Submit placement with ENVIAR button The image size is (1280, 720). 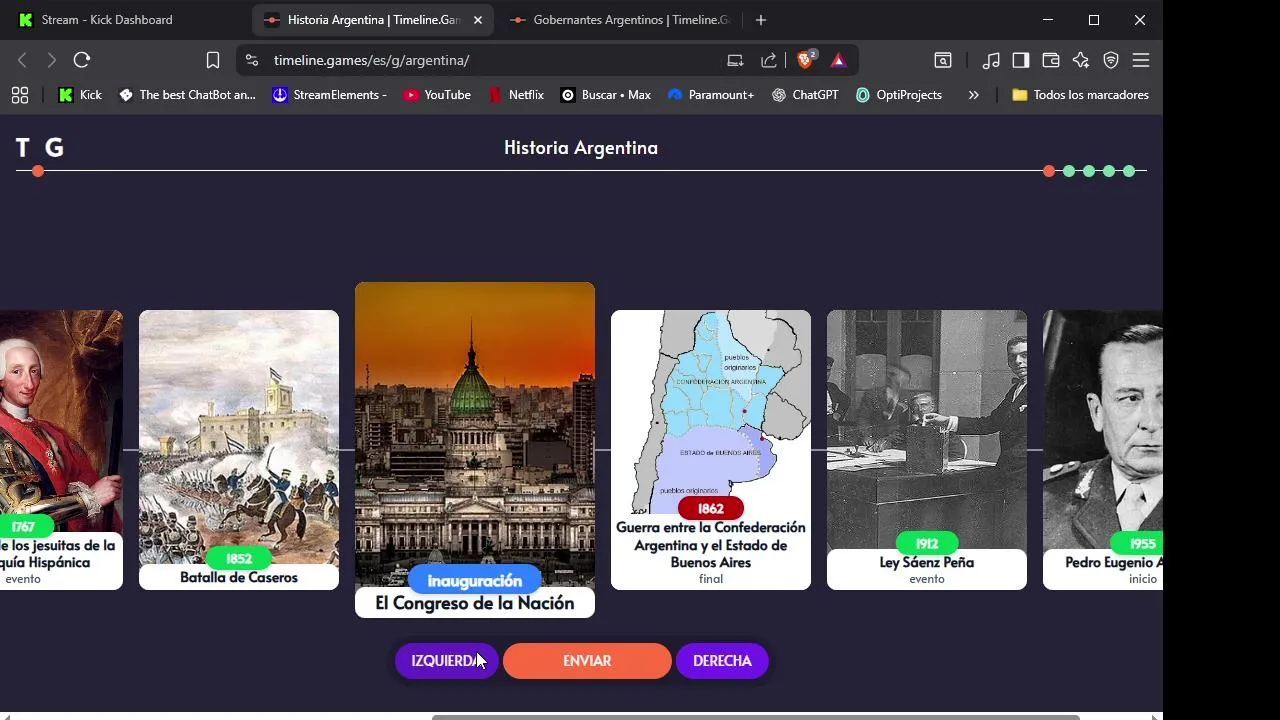587,661
